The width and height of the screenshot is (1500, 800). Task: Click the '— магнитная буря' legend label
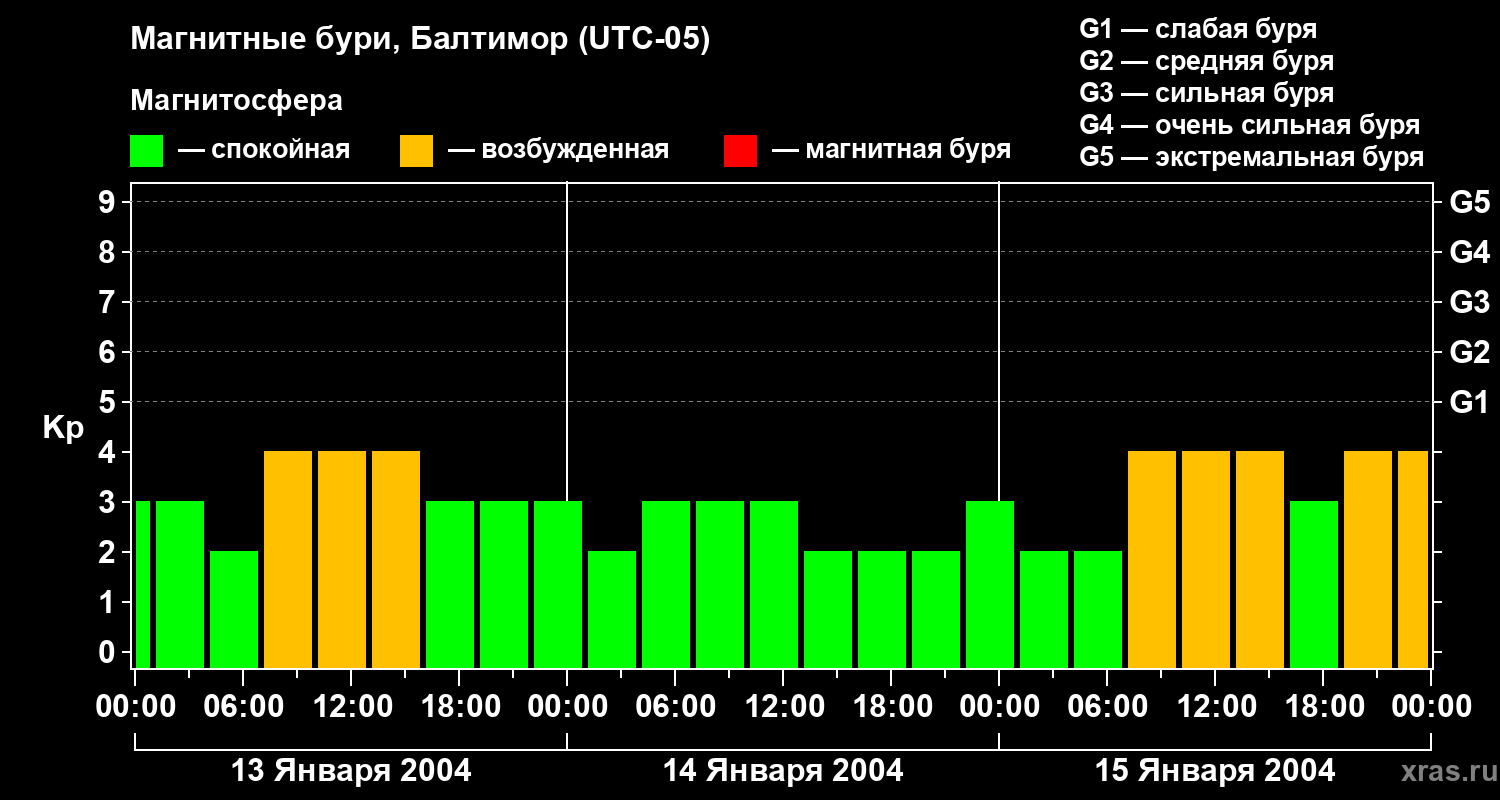point(892,150)
